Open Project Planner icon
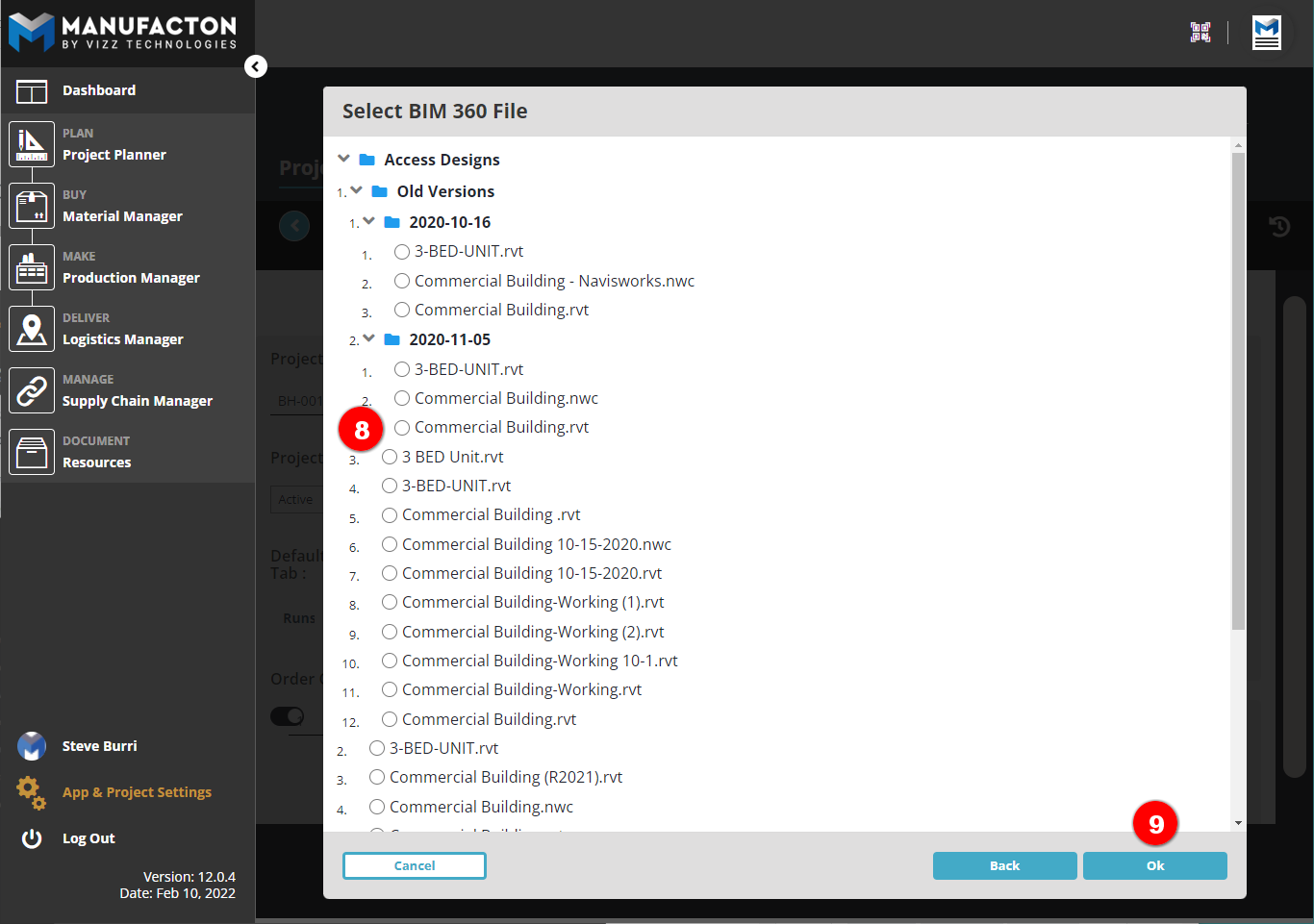The height and width of the screenshot is (924, 1314). (32, 144)
